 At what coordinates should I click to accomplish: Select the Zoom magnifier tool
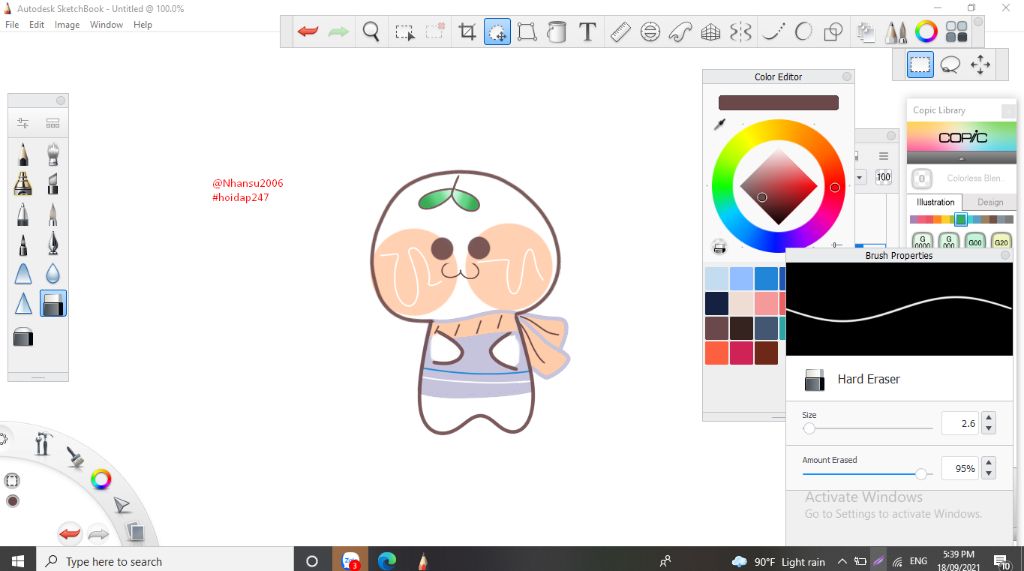[371, 31]
